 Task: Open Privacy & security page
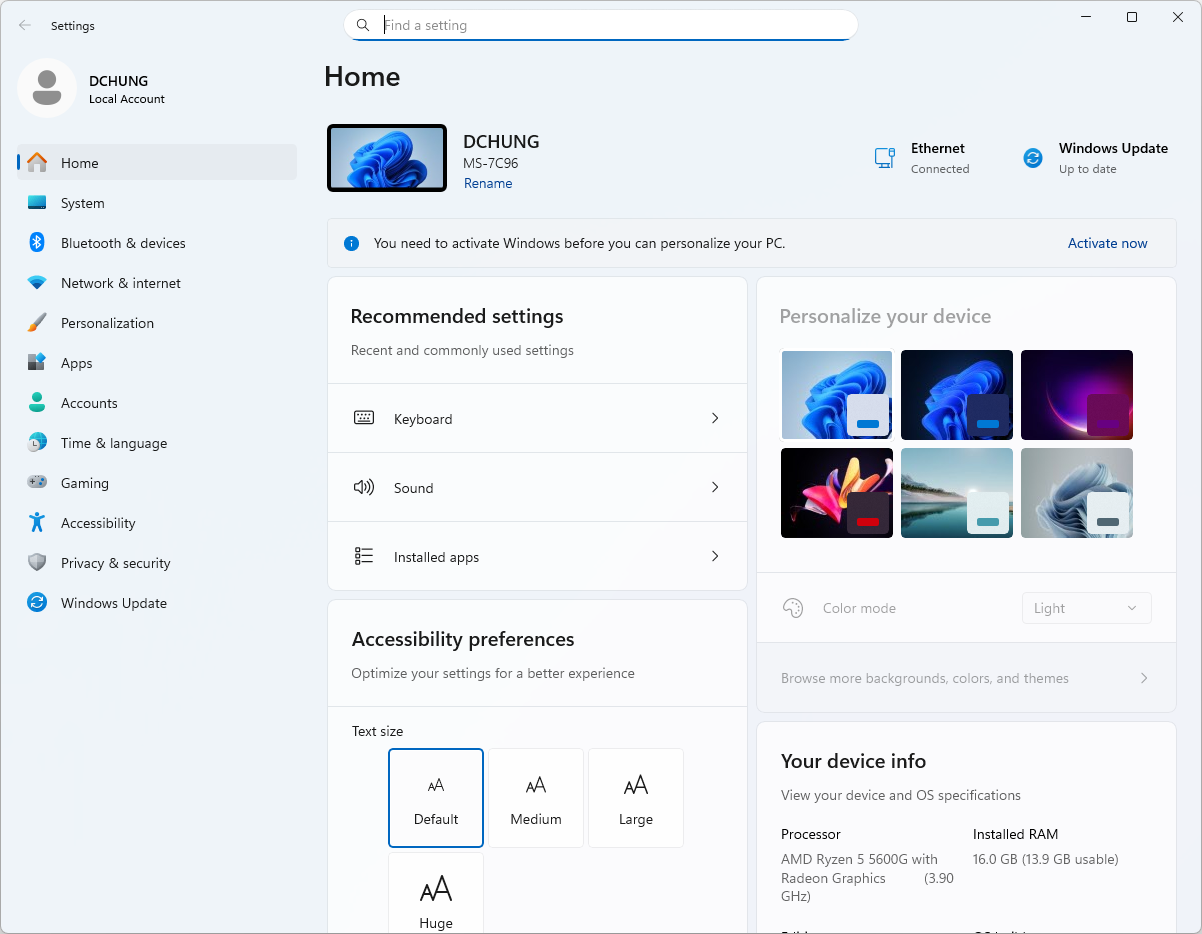tap(157, 563)
